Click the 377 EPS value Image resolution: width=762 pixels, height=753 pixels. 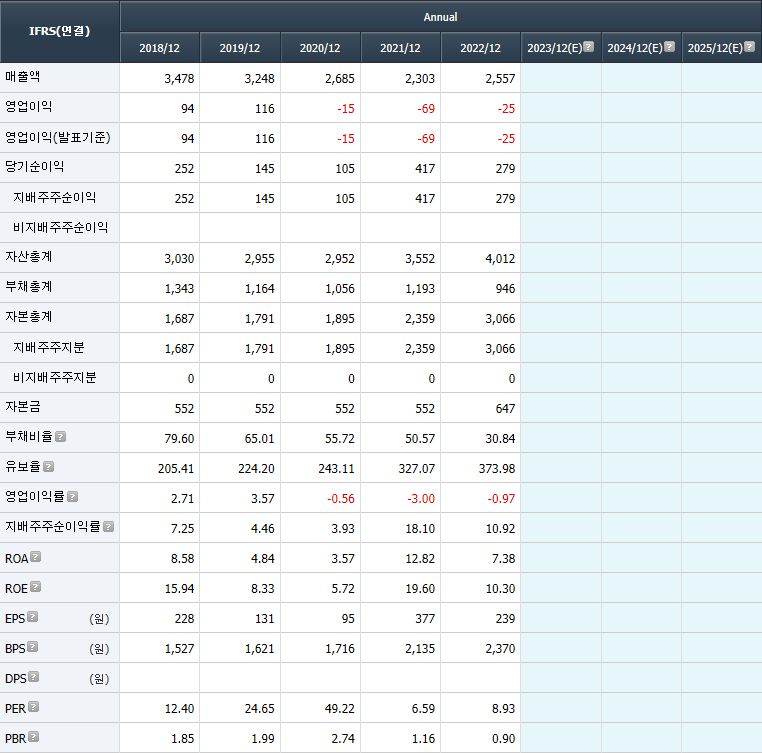click(x=425, y=619)
